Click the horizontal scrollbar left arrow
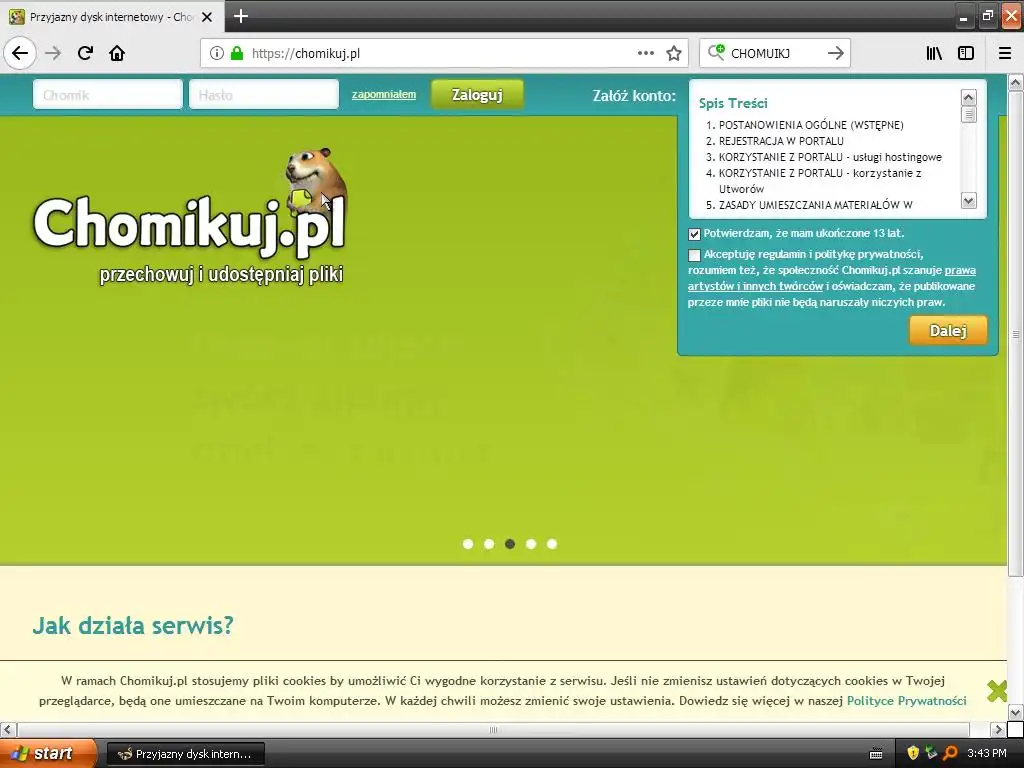Image resolution: width=1024 pixels, height=768 pixels. pos(7,729)
